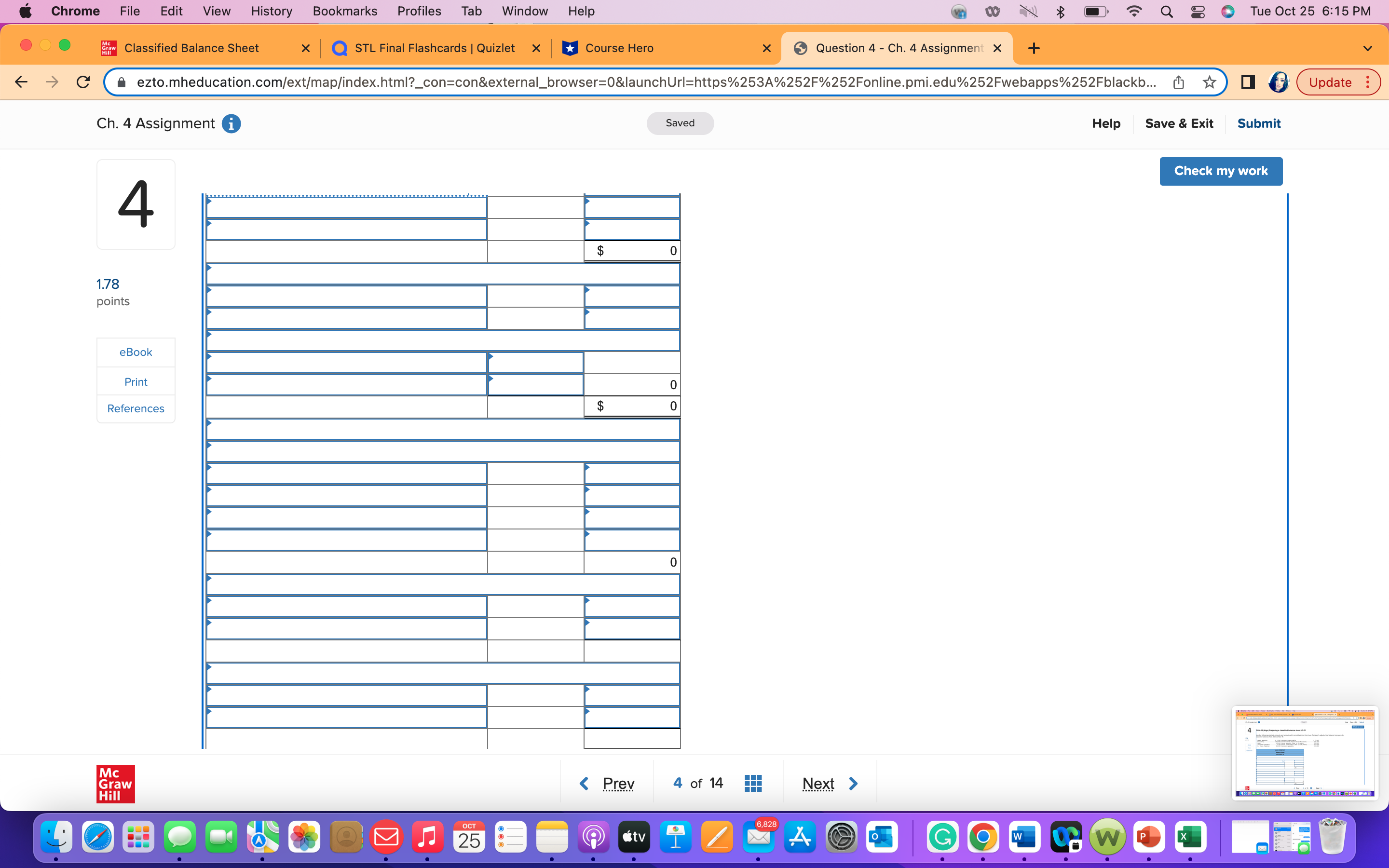Click the McGraw Hill logo
Screen dimensions: 1389x868
115,783
